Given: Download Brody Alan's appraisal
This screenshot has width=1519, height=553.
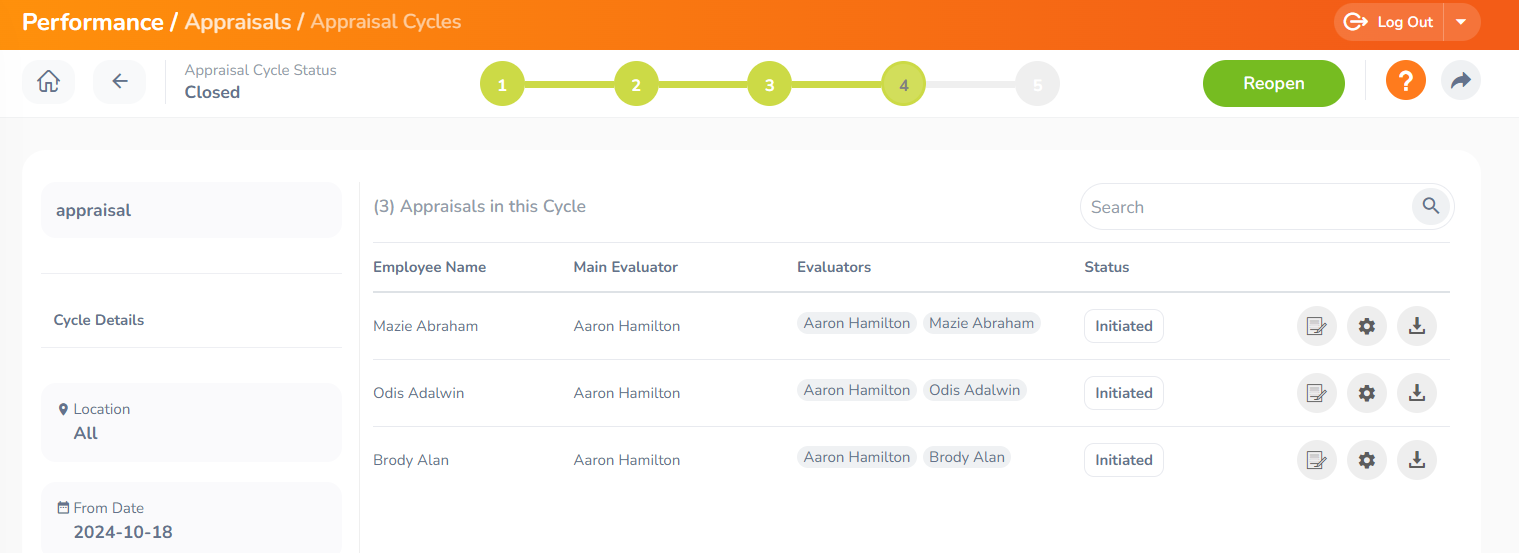Looking at the screenshot, I should 1417,460.
